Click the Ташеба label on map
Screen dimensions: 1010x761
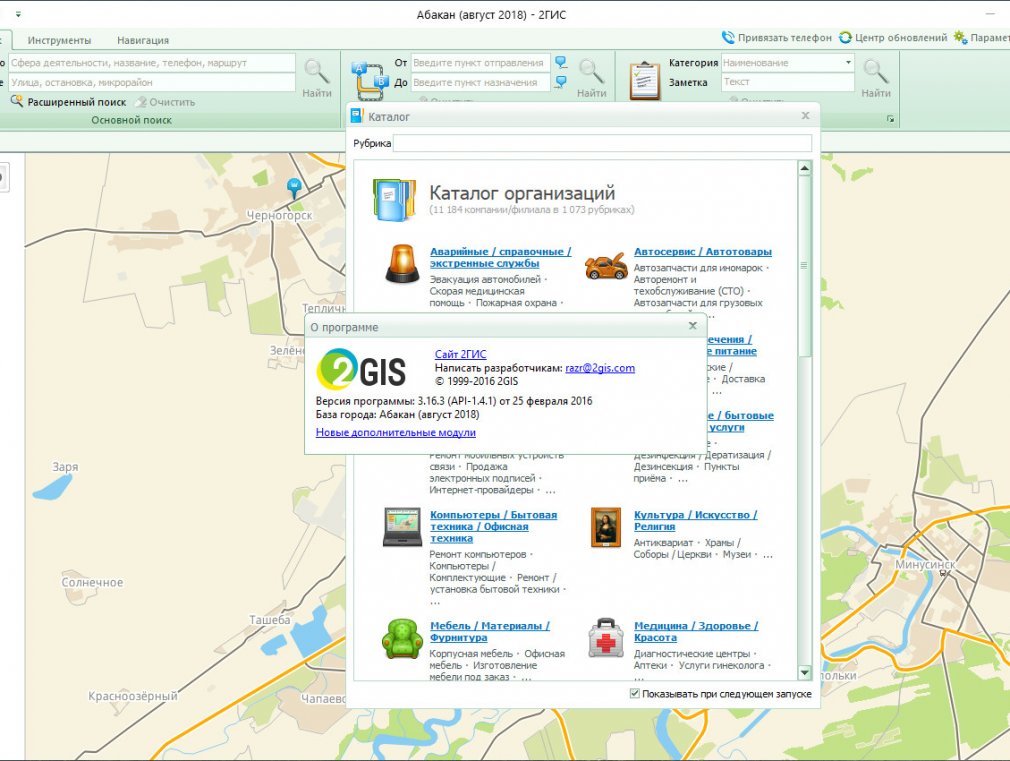tap(269, 620)
